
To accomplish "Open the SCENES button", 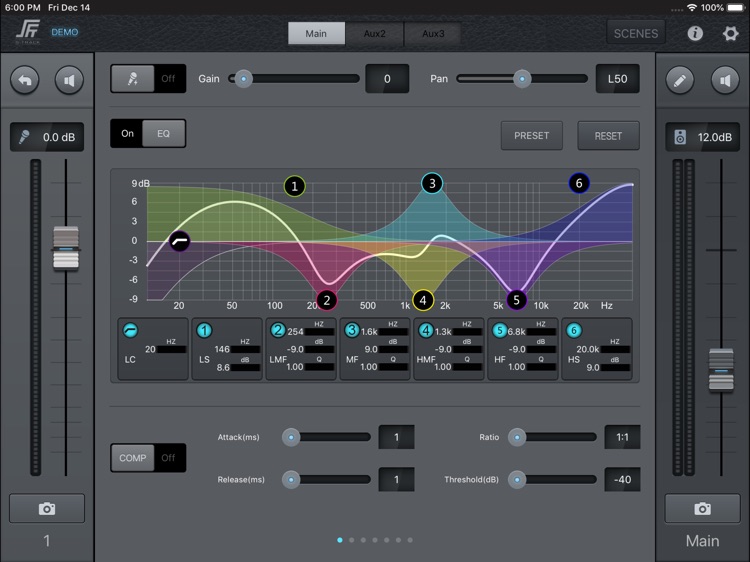I will point(636,33).
